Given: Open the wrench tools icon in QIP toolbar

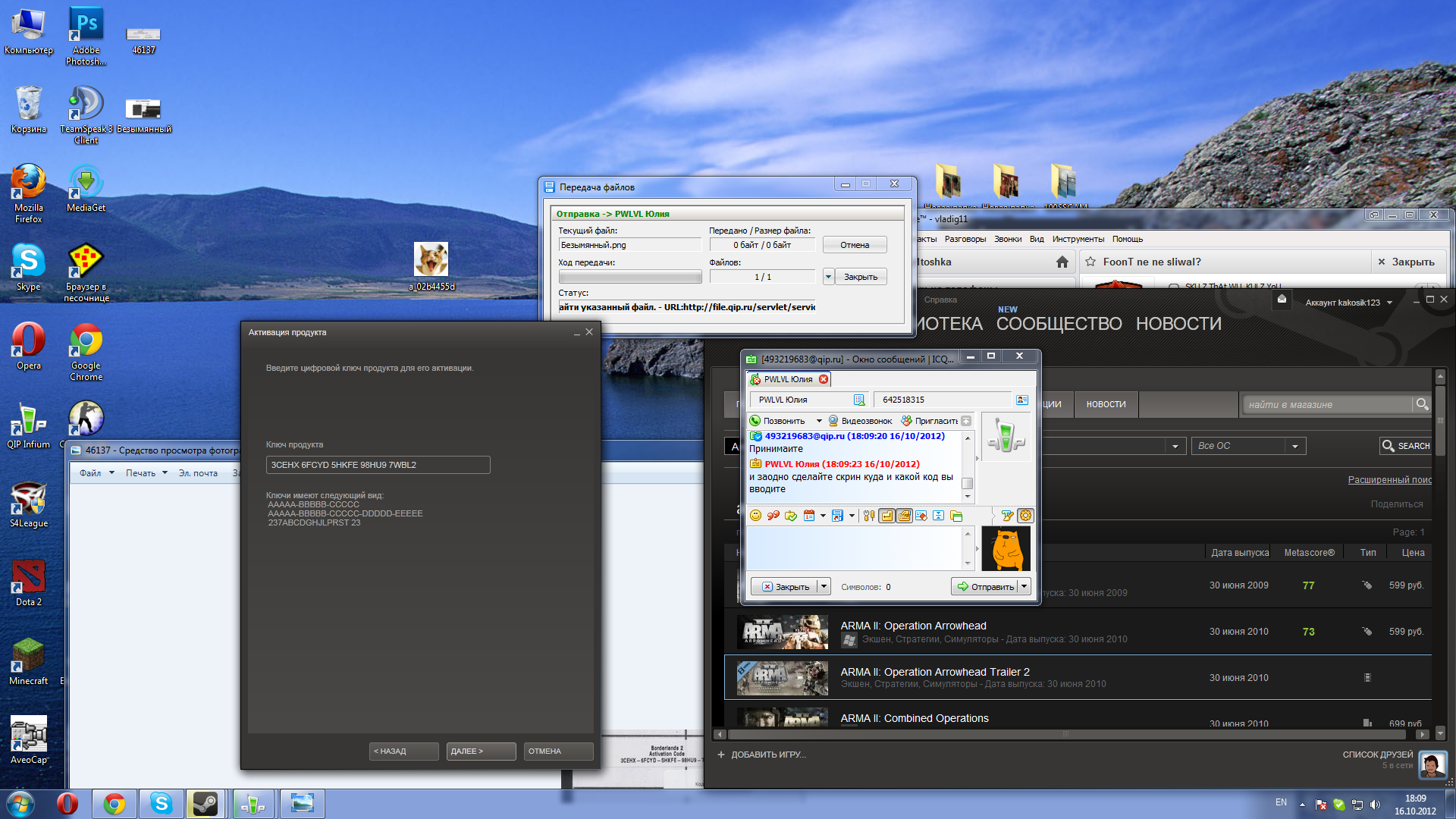Looking at the screenshot, I should [869, 516].
